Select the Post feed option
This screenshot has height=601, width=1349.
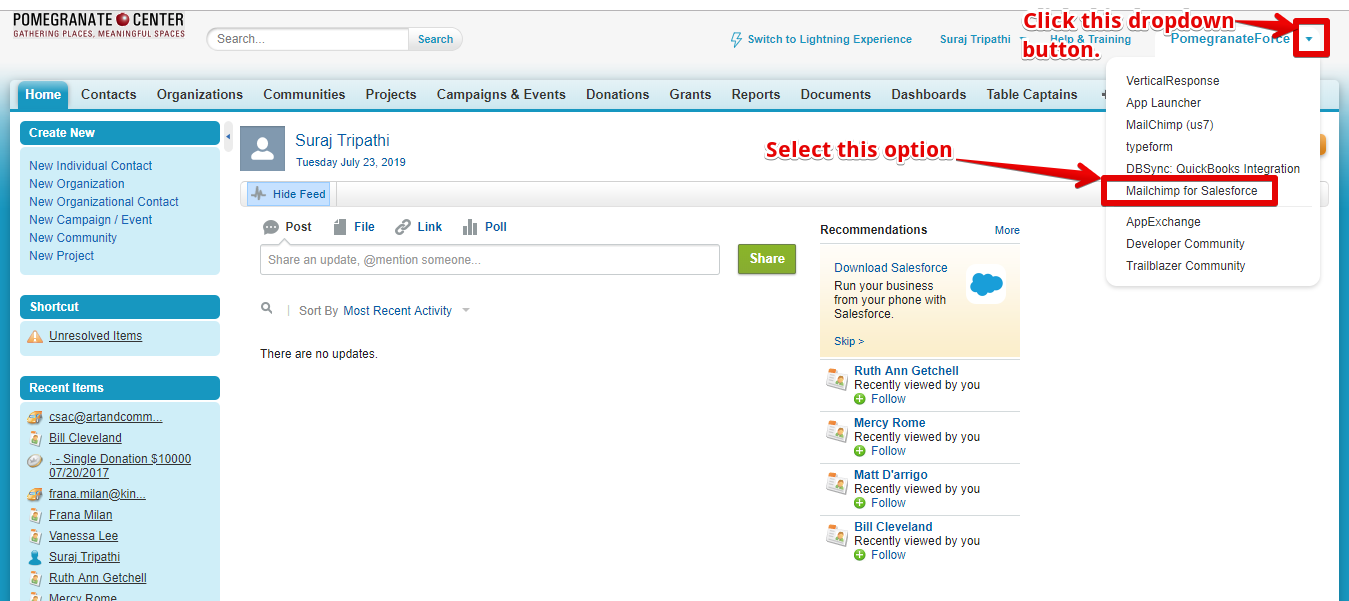tap(287, 227)
